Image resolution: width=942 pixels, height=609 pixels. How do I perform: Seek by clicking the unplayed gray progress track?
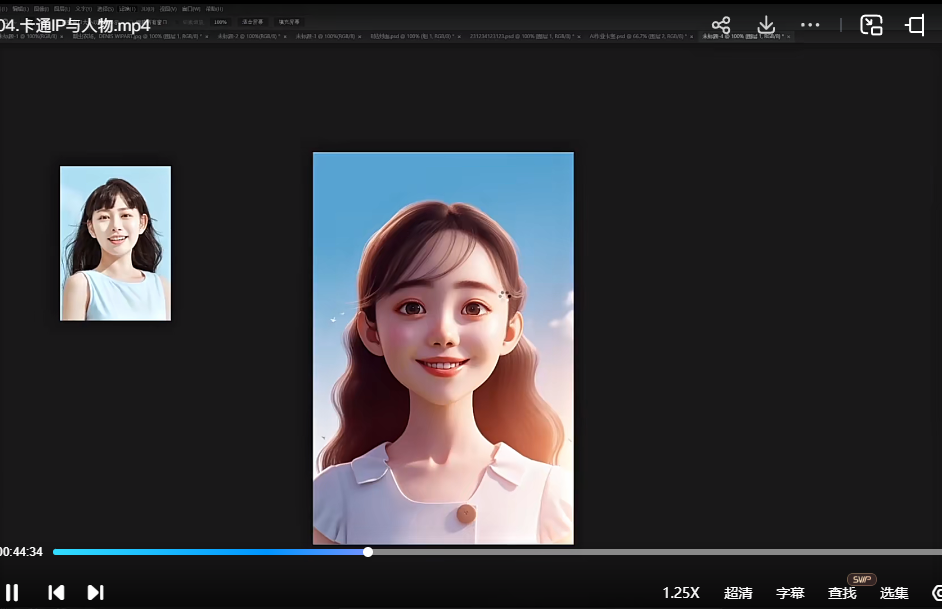coord(657,552)
